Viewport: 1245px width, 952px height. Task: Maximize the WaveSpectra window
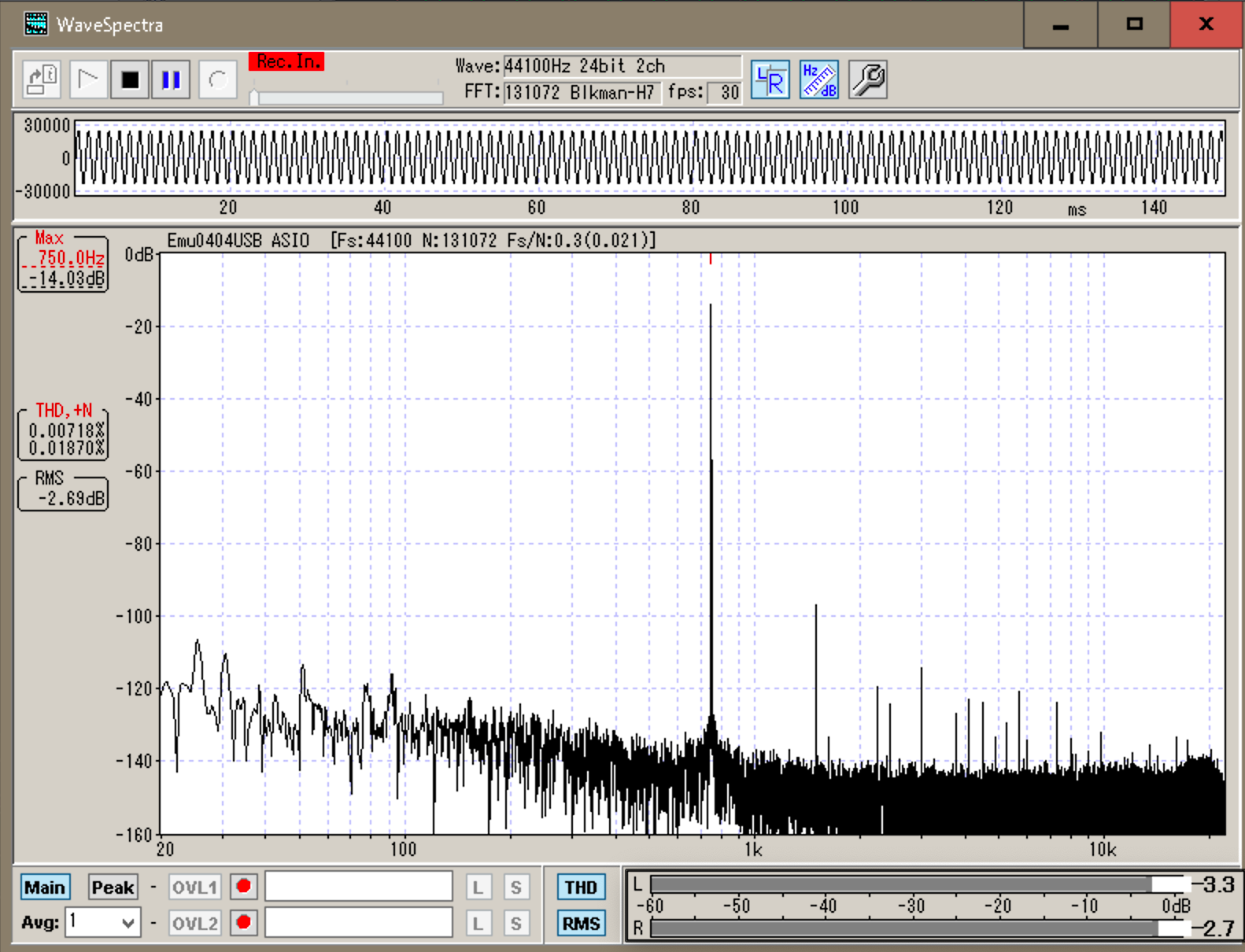coord(1134,24)
